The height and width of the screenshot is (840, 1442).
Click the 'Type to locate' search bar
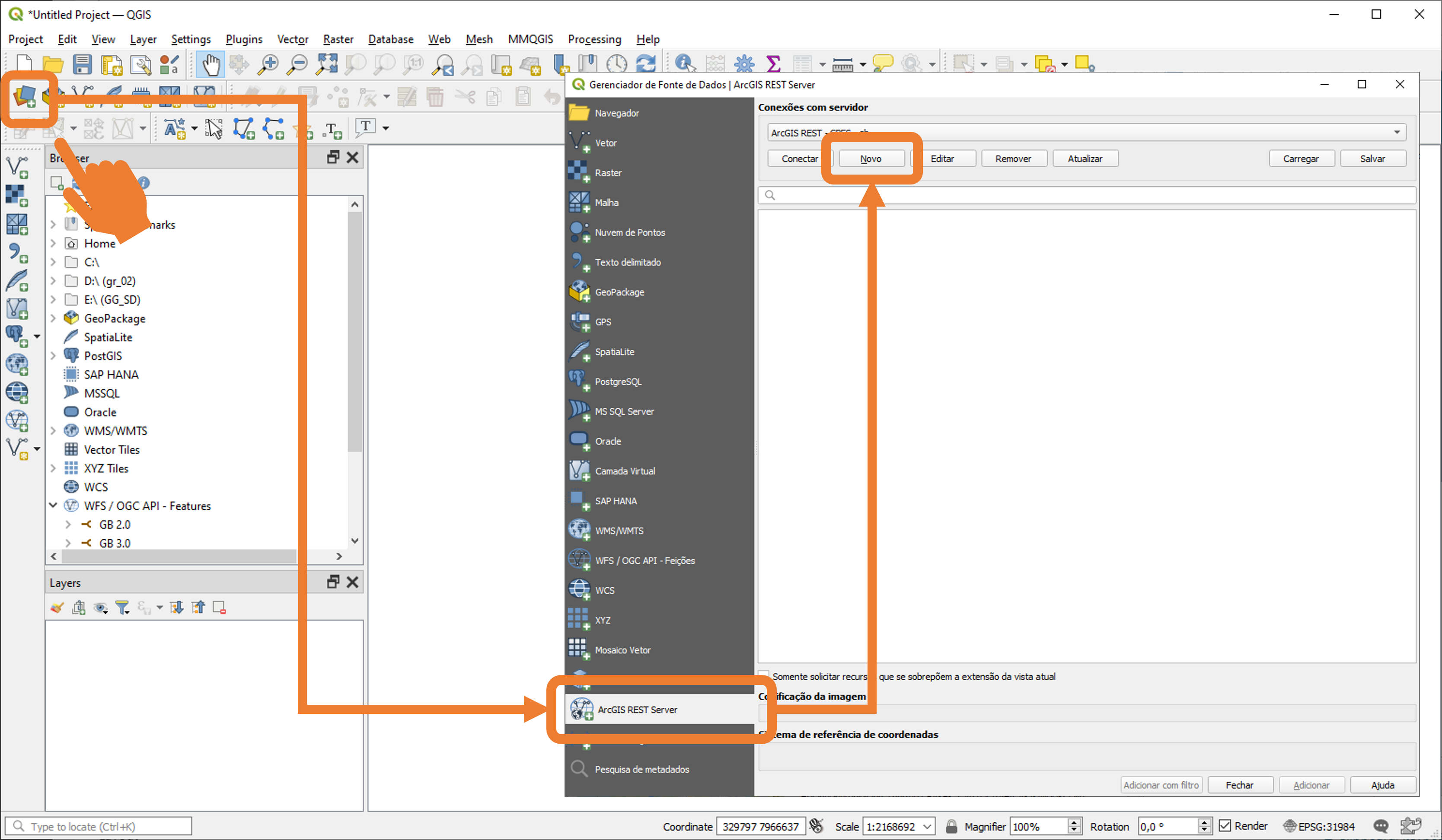tap(99, 826)
